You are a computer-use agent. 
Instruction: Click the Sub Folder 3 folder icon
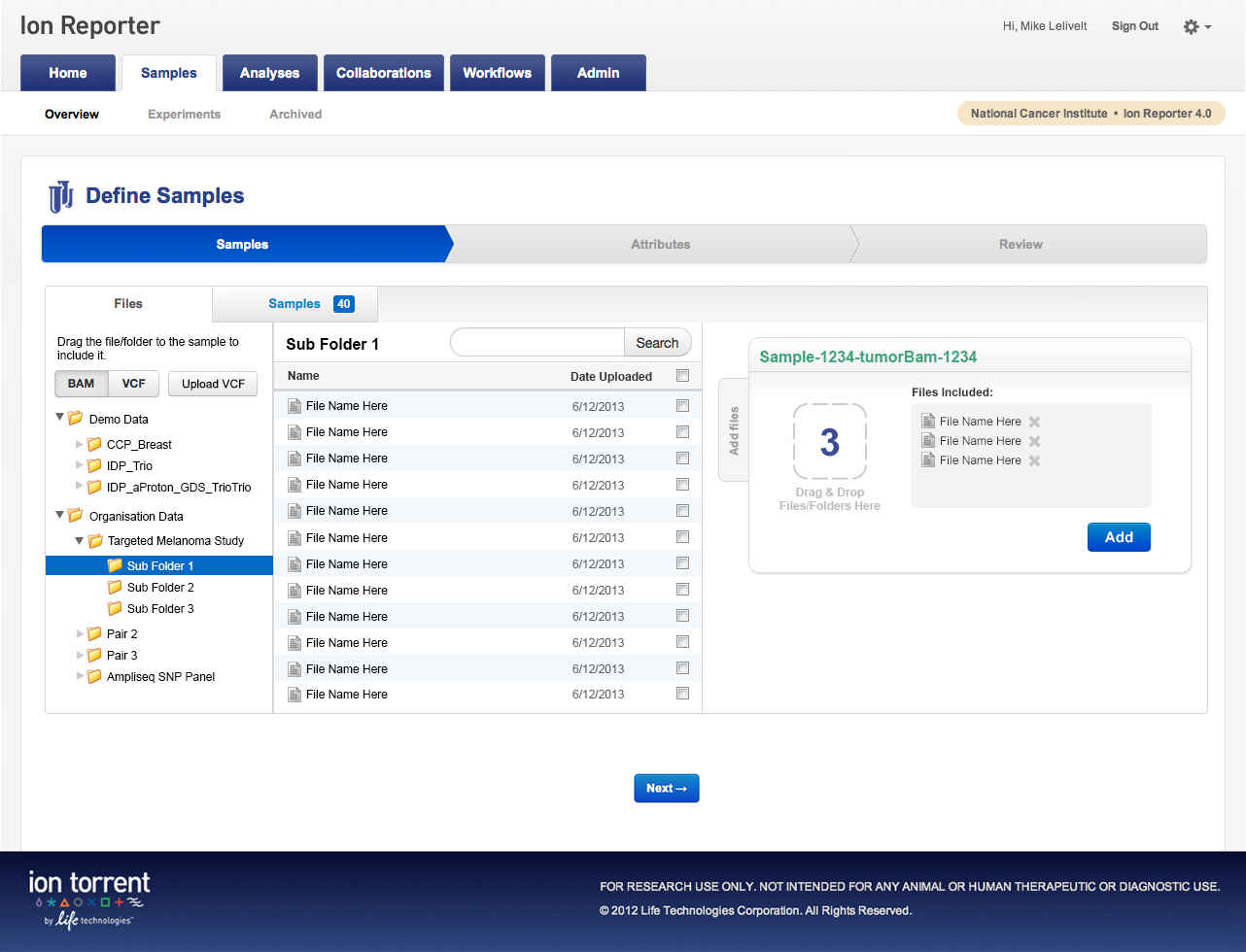115,608
